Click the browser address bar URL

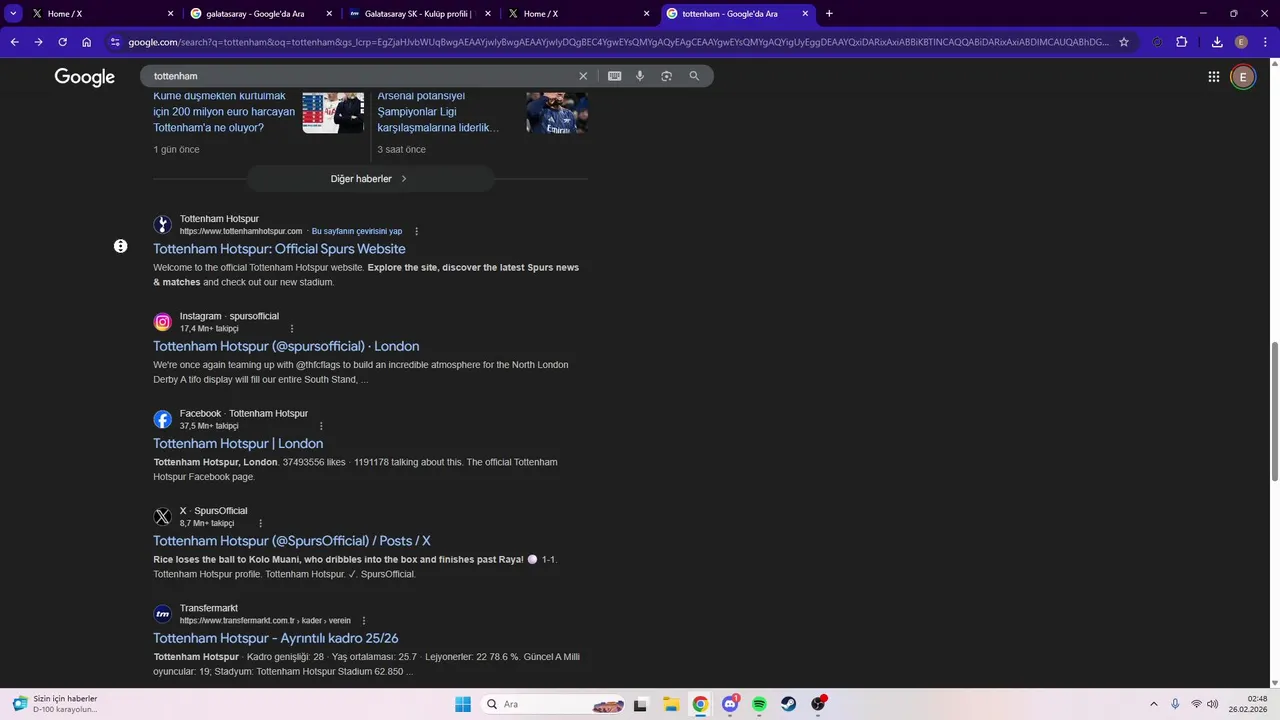(x=618, y=42)
